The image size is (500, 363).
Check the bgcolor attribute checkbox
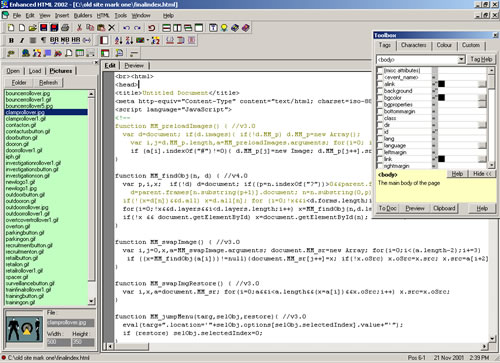[x=380, y=98]
